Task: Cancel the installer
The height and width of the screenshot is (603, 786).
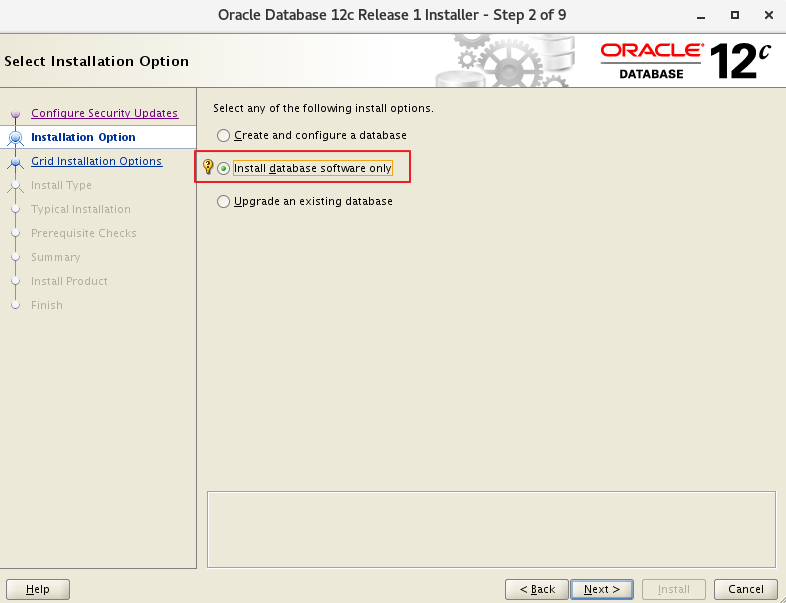Action: coord(745,589)
